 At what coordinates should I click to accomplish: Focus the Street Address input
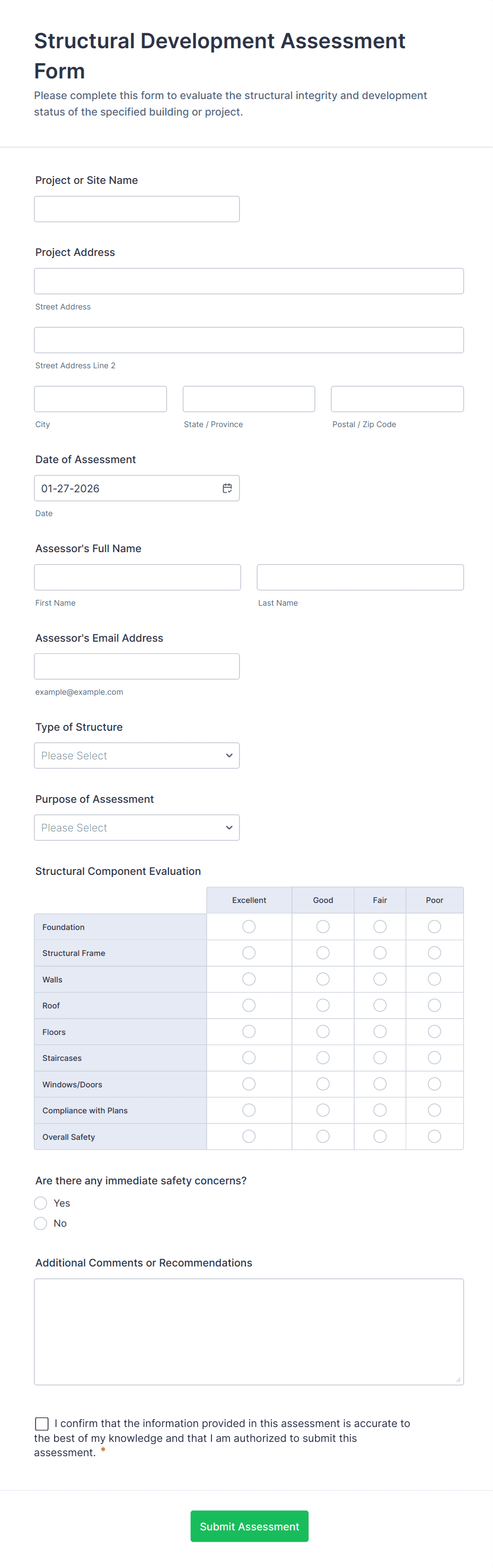pyautogui.click(x=248, y=281)
